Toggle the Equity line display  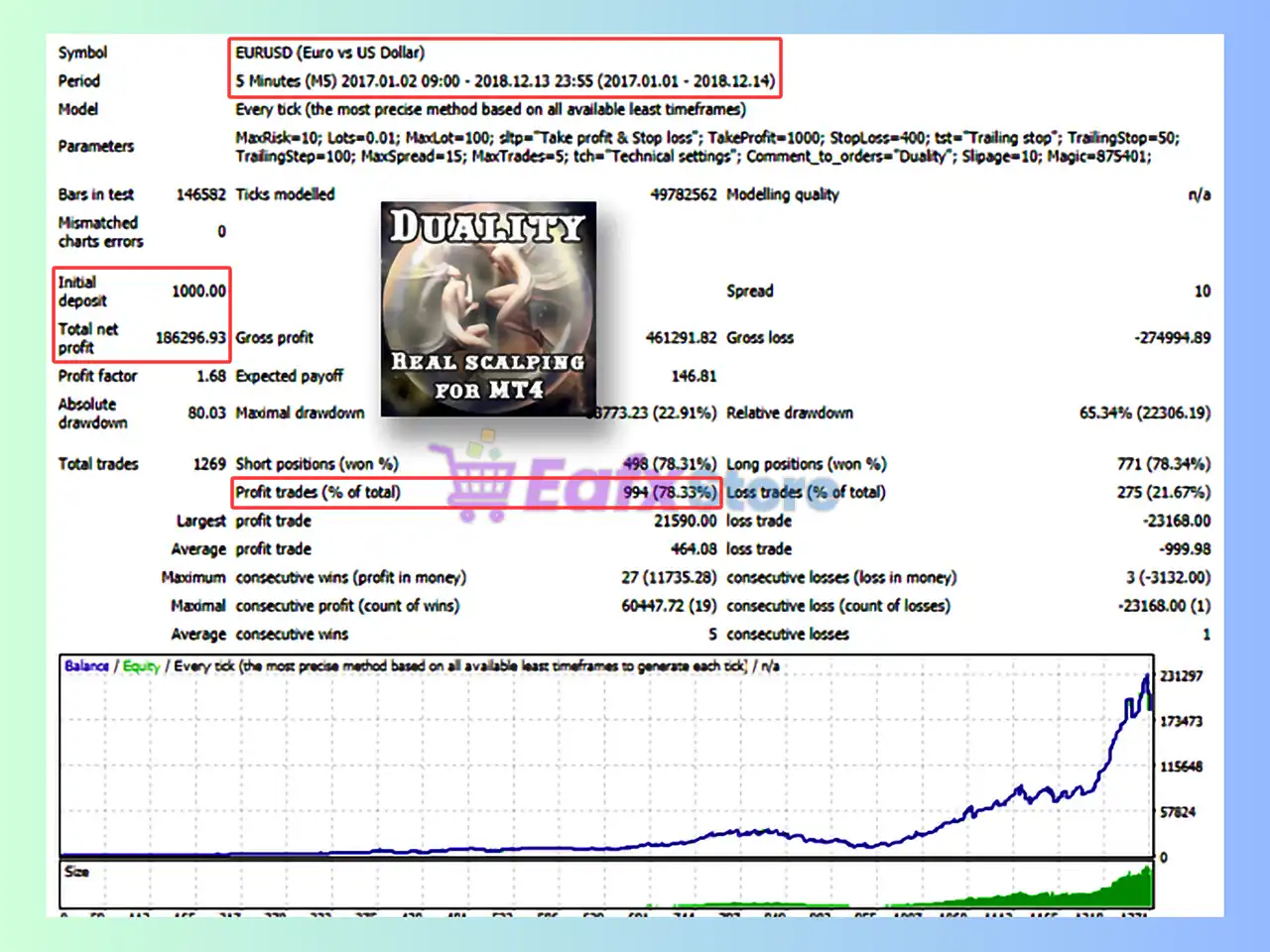click(x=139, y=665)
